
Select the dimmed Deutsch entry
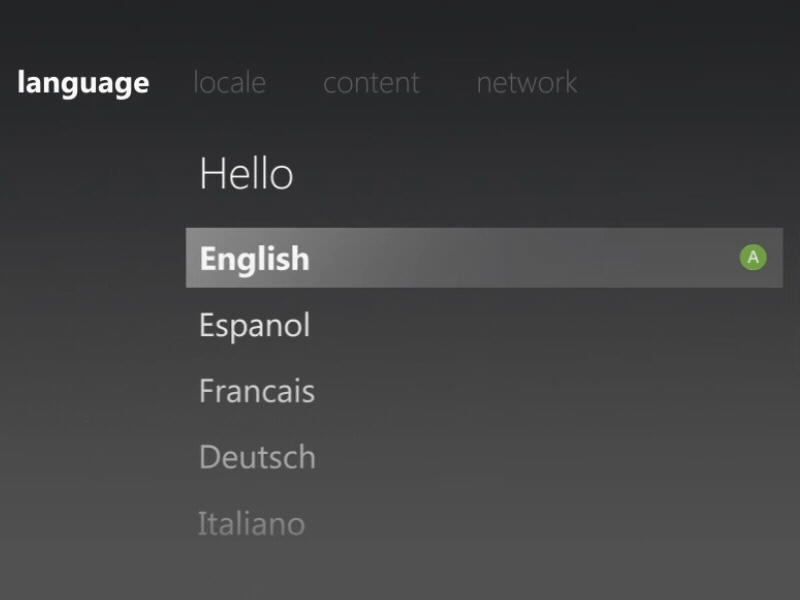(x=258, y=457)
